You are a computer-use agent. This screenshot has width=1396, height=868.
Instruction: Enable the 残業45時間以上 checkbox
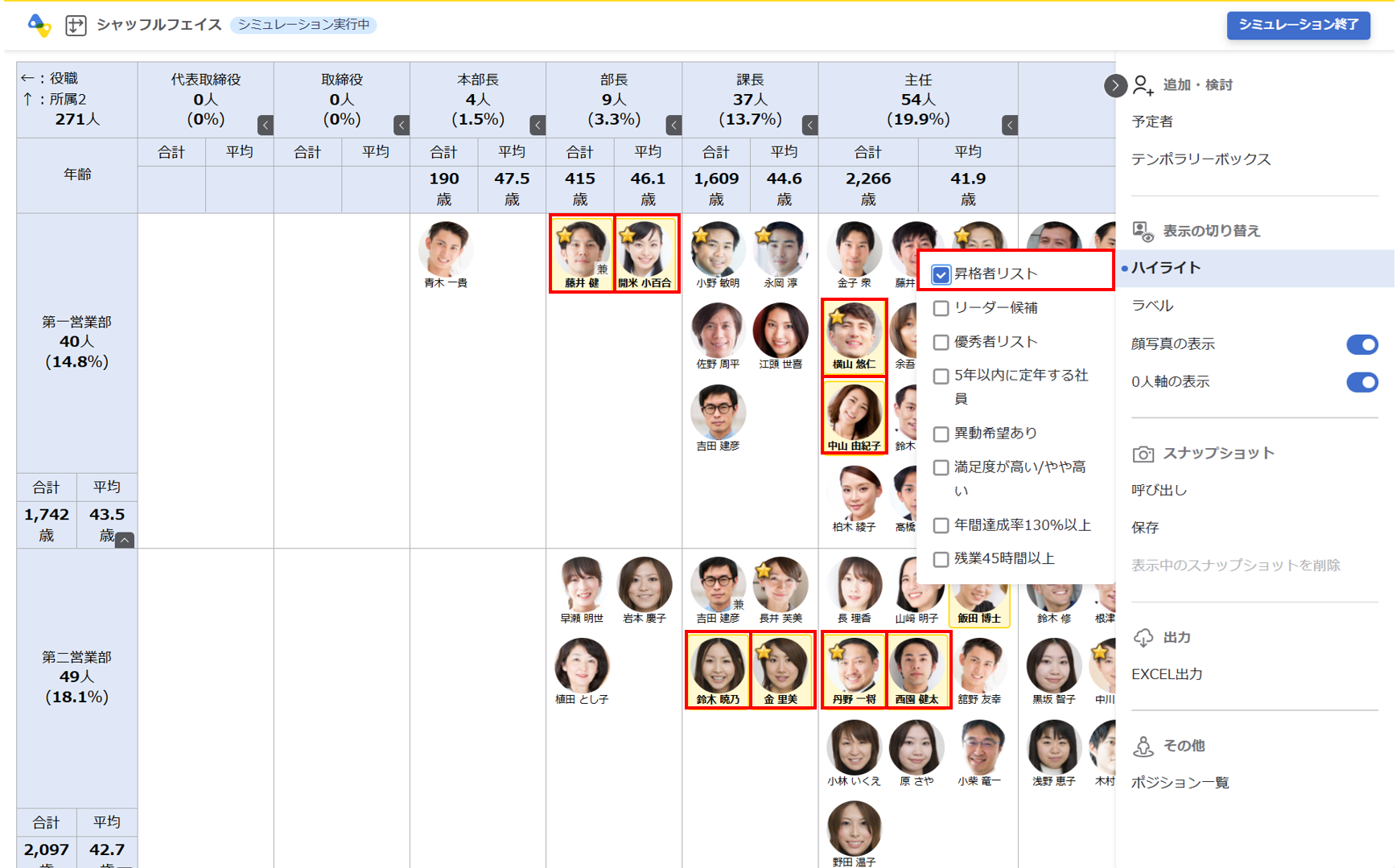[941, 559]
